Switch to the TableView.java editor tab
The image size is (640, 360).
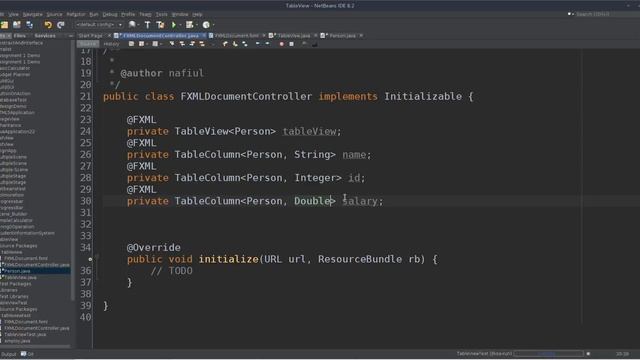pyautogui.click(x=293, y=36)
